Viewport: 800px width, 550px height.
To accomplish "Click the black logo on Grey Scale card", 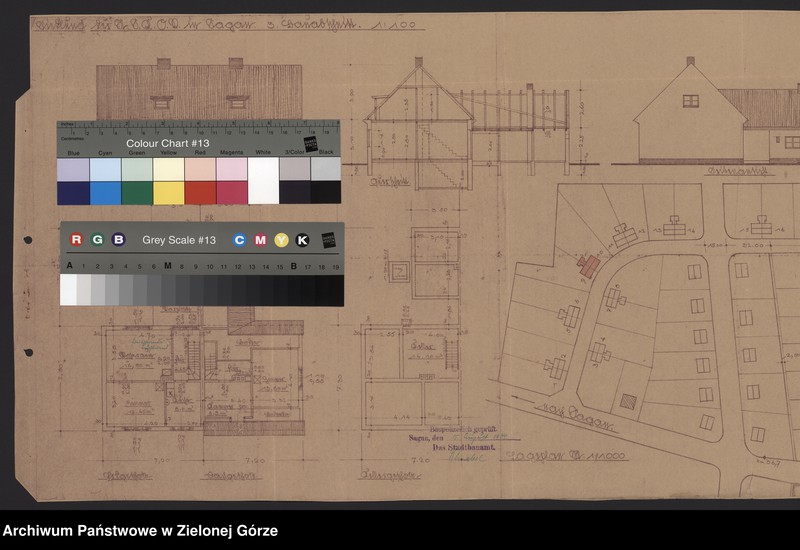I will point(329,240).
